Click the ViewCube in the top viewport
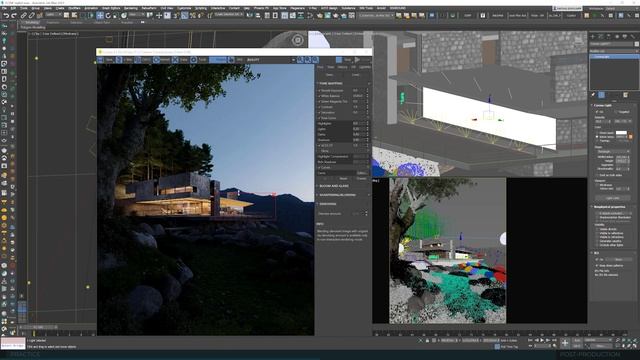This screenshot has width=640, height=360. click(298, 40)
